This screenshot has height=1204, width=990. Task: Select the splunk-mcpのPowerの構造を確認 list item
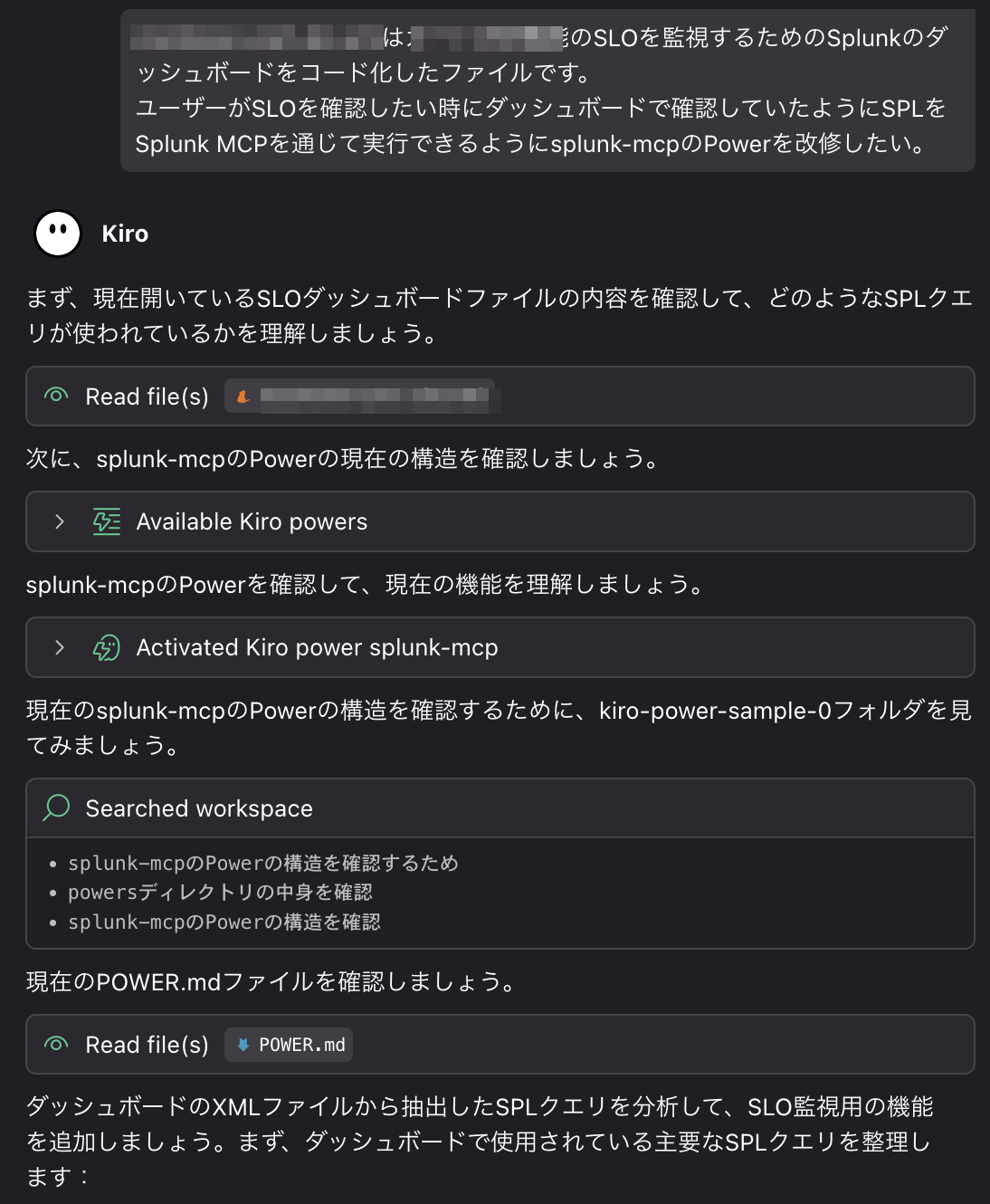[224, 922]
